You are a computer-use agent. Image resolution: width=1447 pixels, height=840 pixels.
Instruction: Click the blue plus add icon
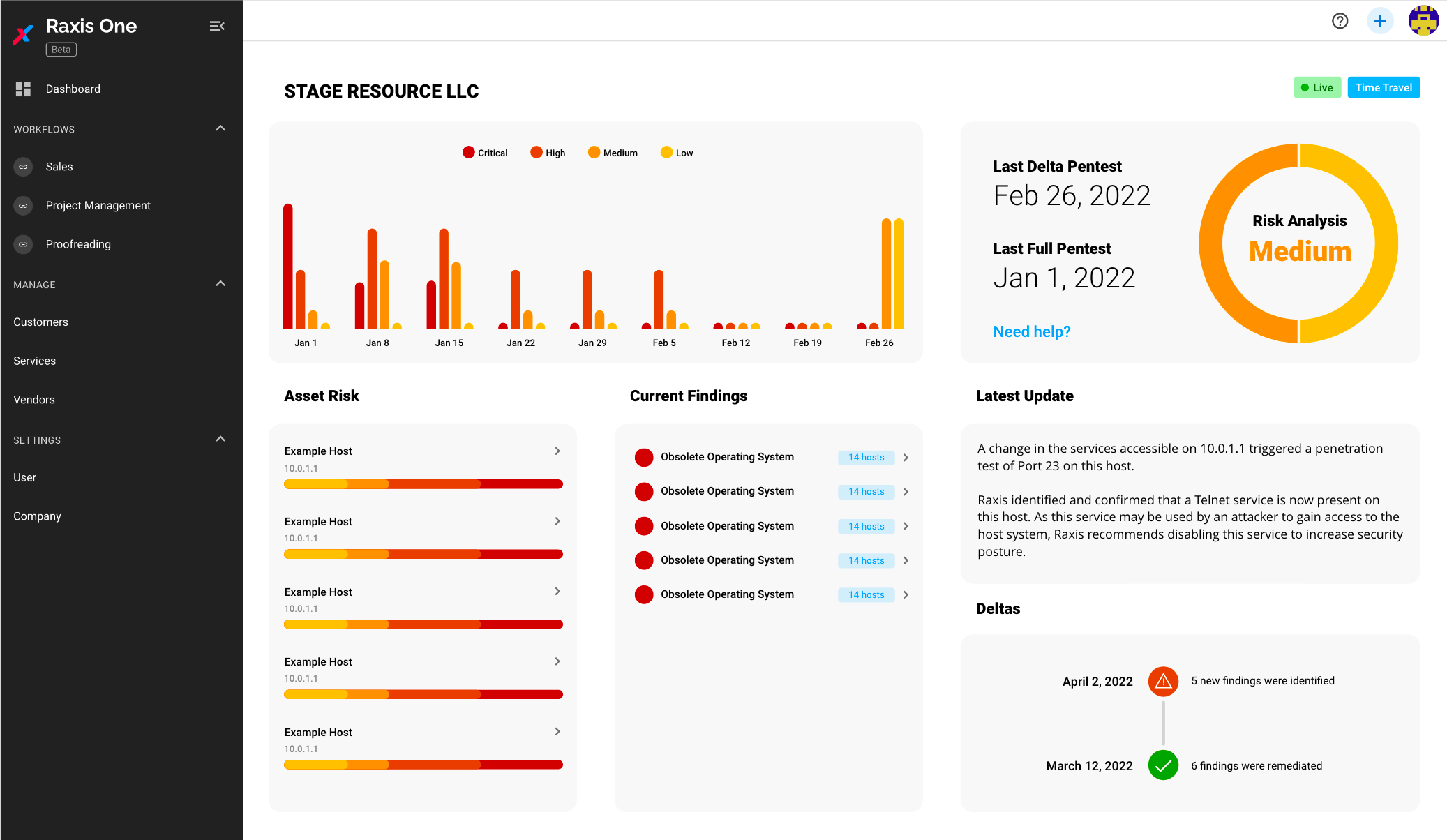tap(1379, 21)
